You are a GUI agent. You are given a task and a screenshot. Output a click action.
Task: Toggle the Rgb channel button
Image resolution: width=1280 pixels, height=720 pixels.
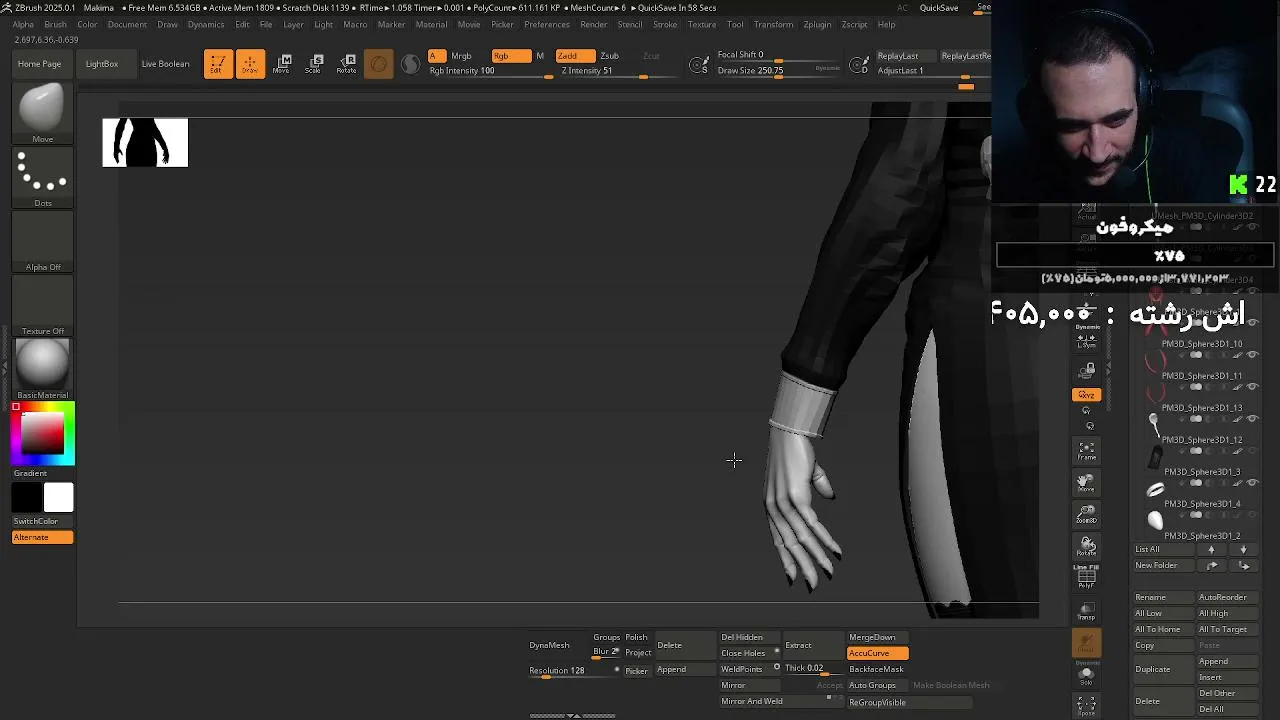click(x=509, y=56)
